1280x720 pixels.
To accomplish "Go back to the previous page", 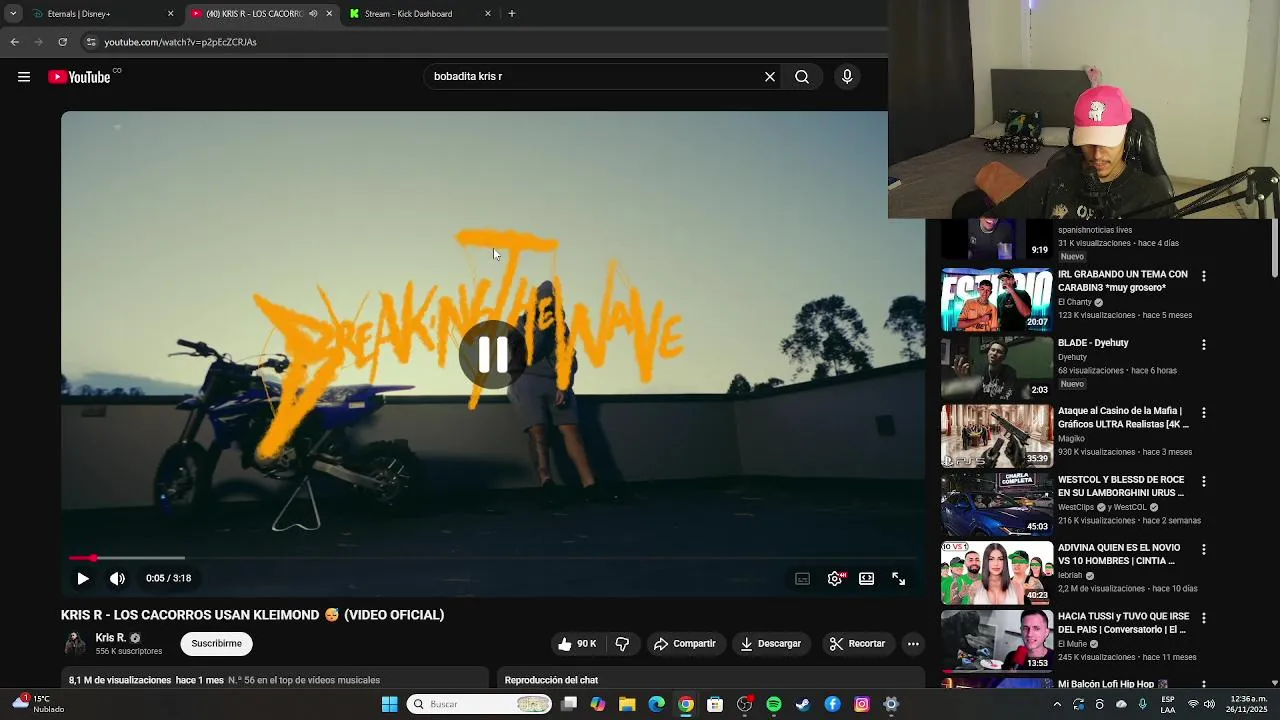I will click(x=14, y=42).
